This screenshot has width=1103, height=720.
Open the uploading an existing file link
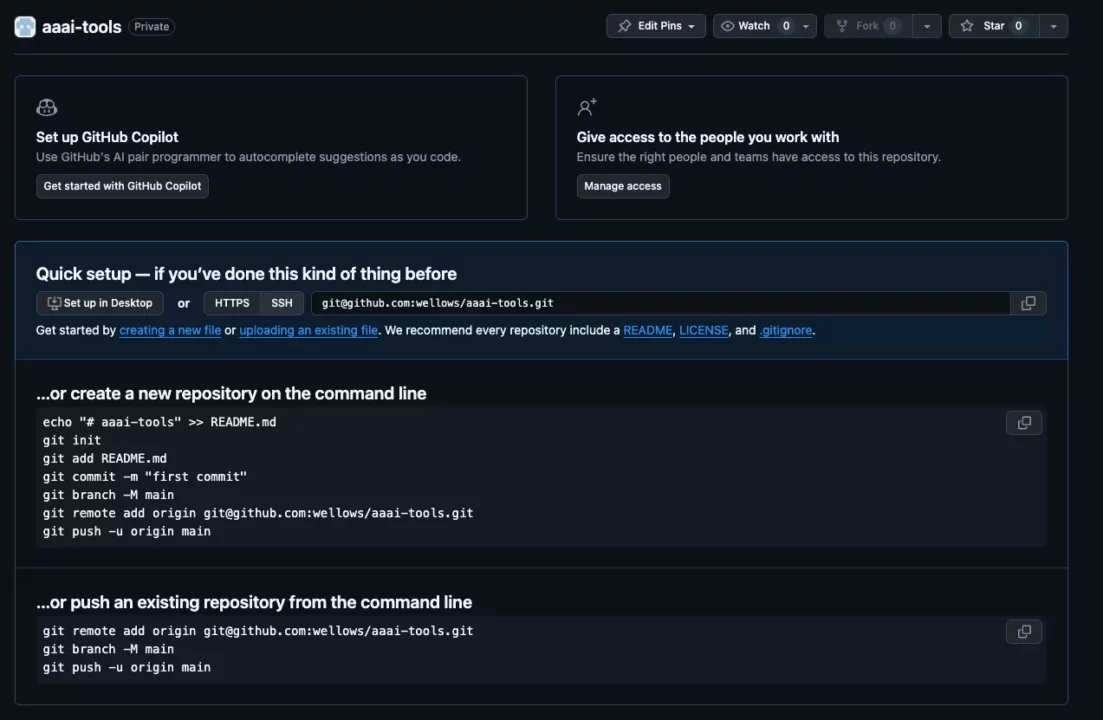click(x=307, y=330)
